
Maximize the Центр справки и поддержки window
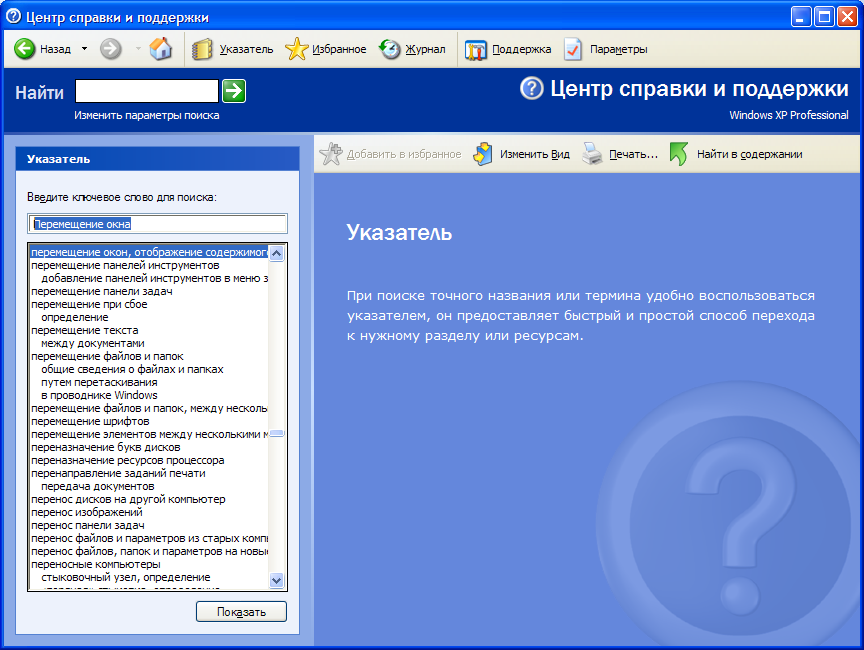824,17
